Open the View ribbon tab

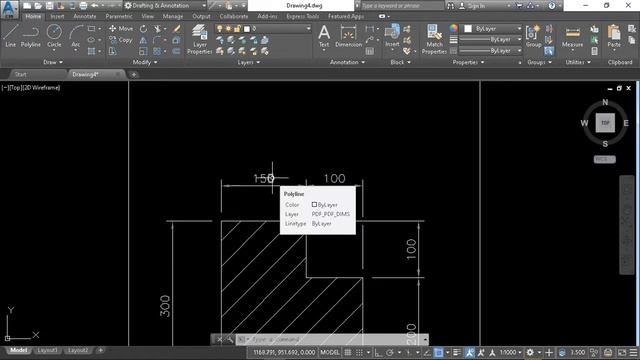point(147,16)
